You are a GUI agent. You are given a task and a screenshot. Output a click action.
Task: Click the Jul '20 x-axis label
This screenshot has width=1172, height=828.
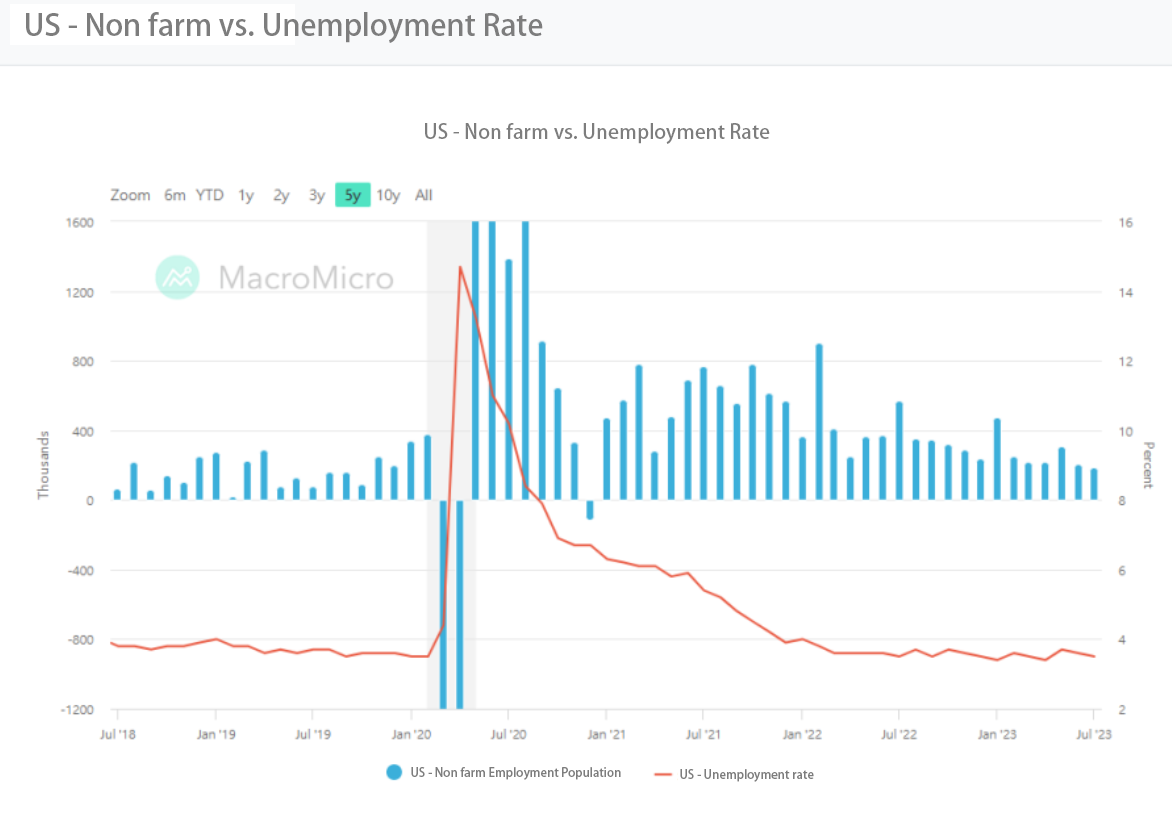tap(508, 735)
